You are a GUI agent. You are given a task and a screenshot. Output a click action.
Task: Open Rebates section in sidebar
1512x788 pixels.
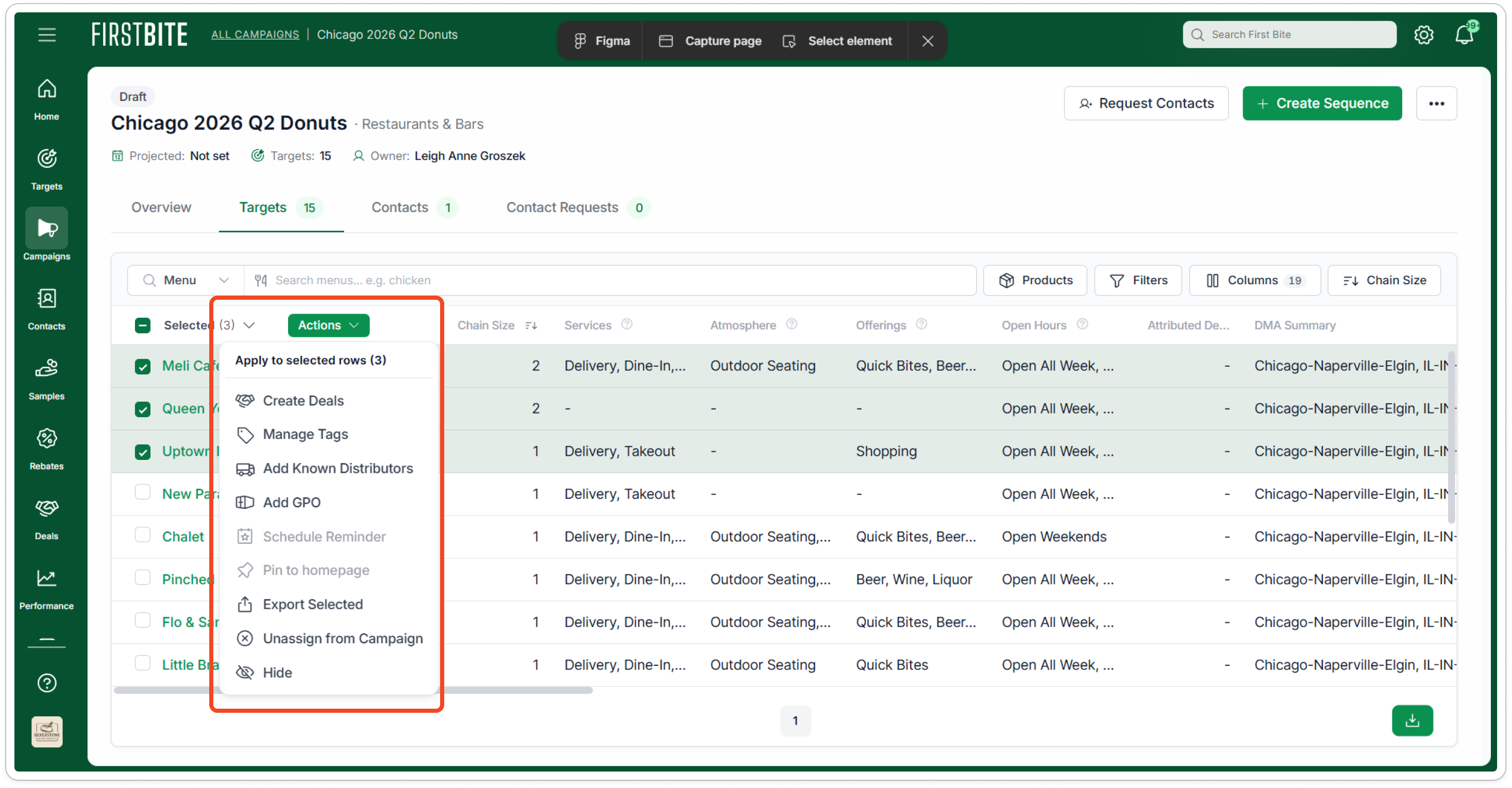click(x=46, y=449)
